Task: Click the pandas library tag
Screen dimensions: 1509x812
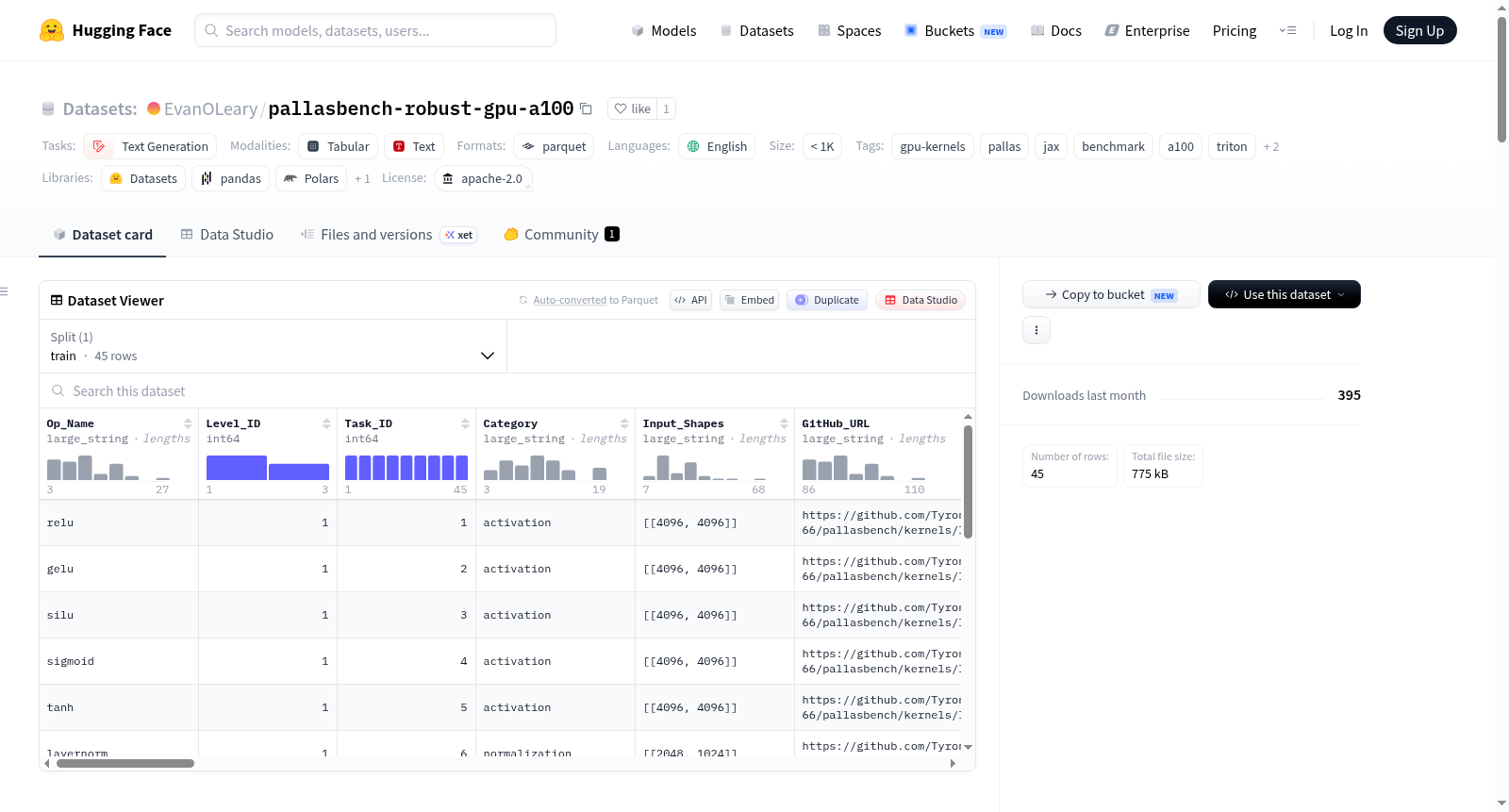Action: click(x=231, y=178)
